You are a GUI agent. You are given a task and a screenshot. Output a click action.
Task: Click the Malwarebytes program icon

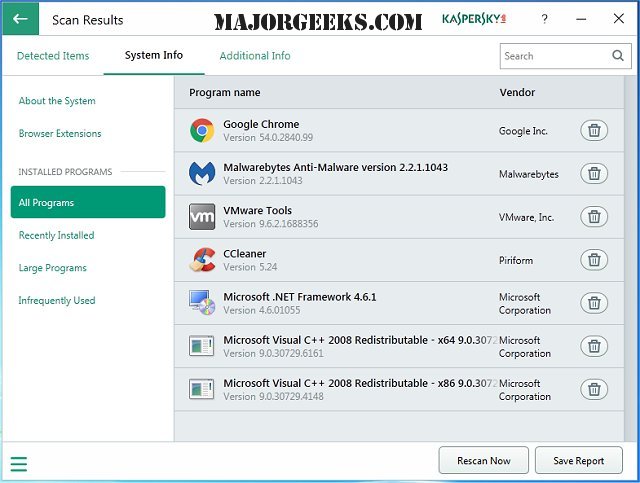pyautogui.click(x=202, y=174)
